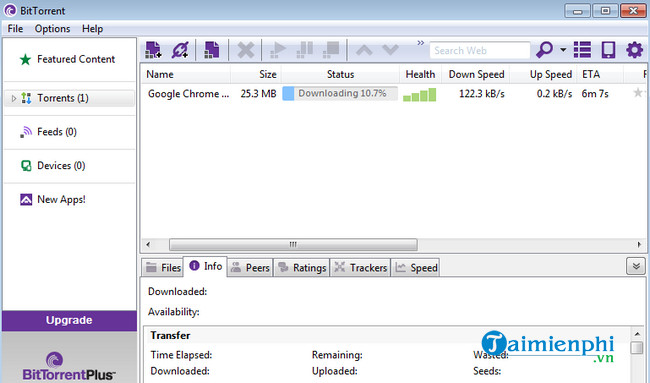Click the Featured Content star icon

[x=25, y=59]
